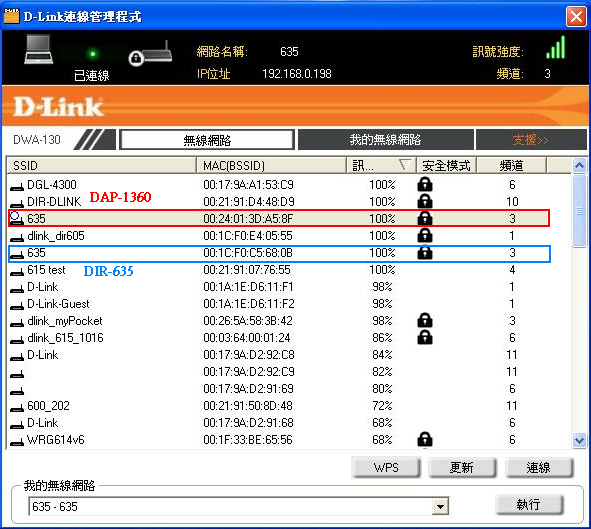This screenshot has width=591, height=529.
Task: Click router icon of hidden SSID 00:17:9A:D2:92:C9
Action: (x=17, y=373)
